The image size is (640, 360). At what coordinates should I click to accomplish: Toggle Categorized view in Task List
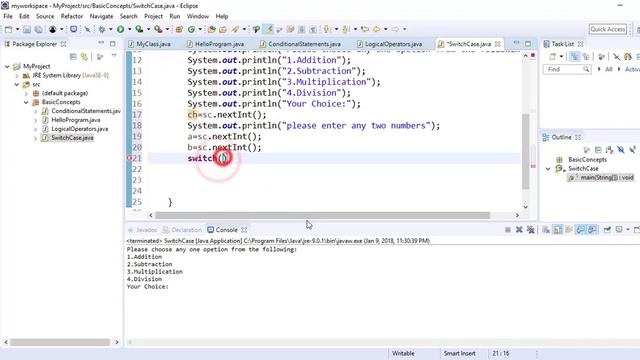[x=575, y=56]
